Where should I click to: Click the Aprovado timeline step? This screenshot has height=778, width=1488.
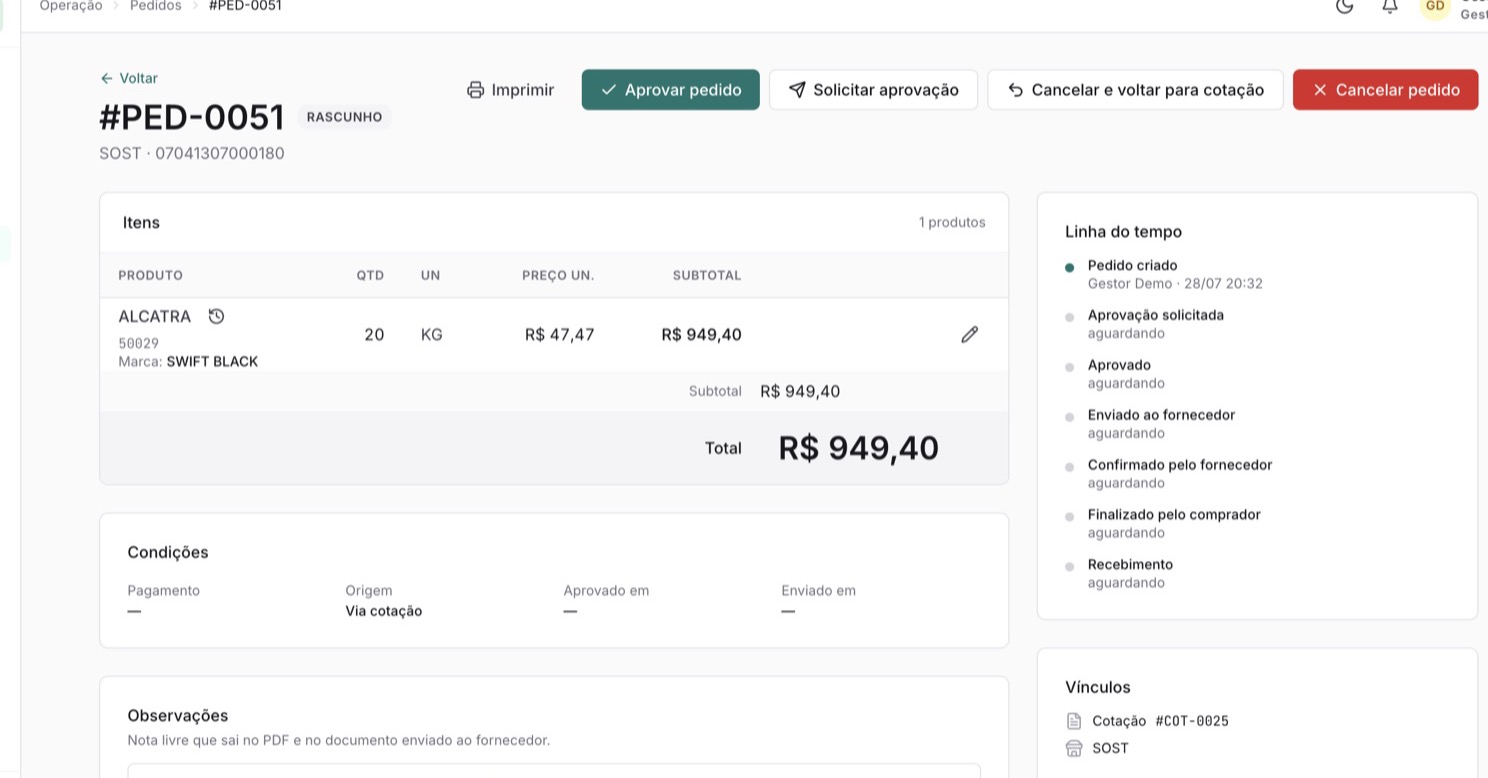coord(1119,365)
